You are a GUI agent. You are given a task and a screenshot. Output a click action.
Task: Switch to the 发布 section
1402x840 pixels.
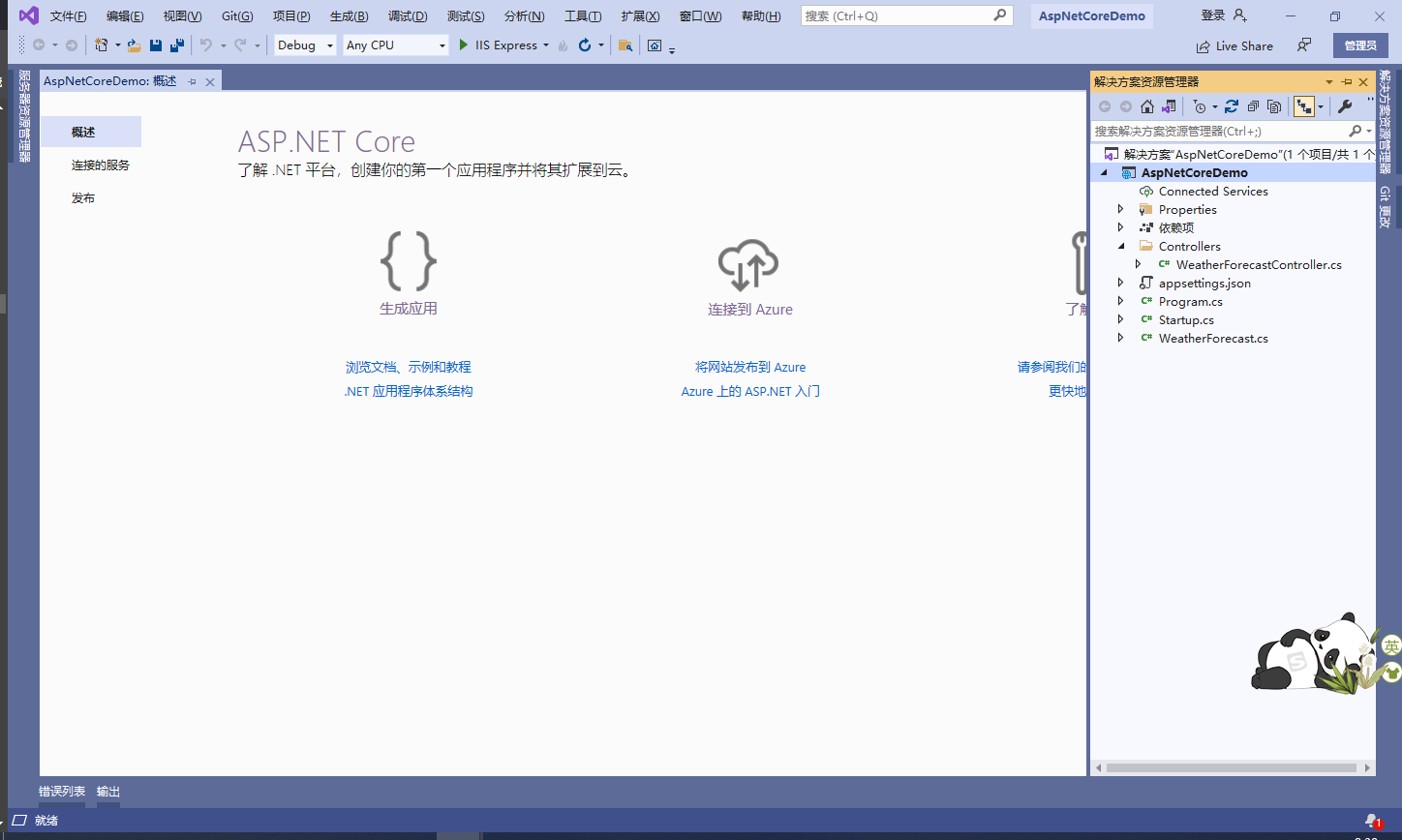click(x=83, y=198)
